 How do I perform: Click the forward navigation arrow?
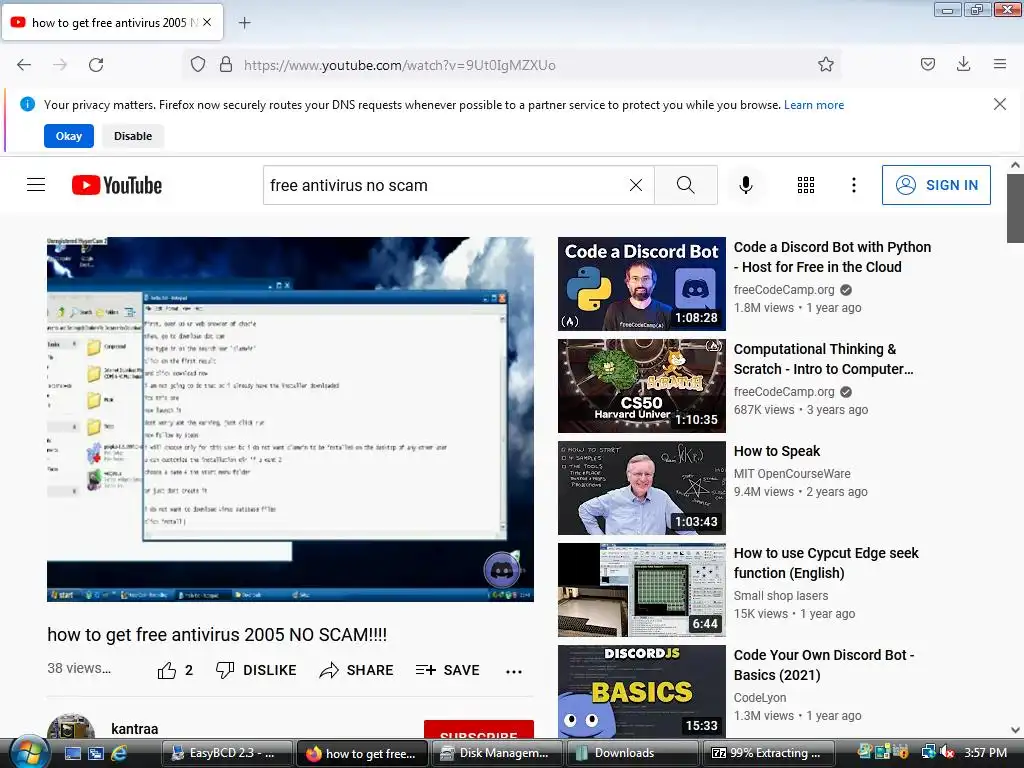pos(60,65)
